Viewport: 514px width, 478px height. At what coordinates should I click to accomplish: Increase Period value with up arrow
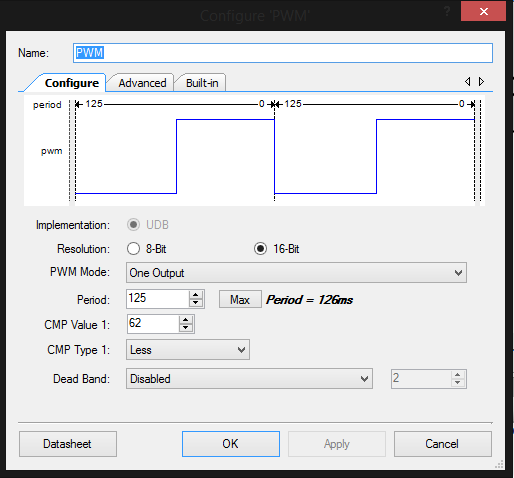pyautogui.click(x=196, y=295)
